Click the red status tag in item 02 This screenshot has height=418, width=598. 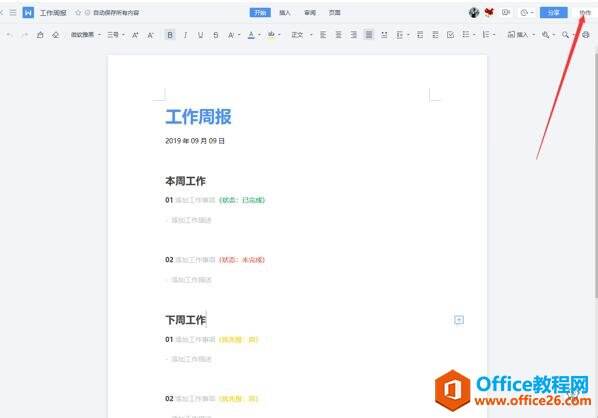click(x=242, y=260)
